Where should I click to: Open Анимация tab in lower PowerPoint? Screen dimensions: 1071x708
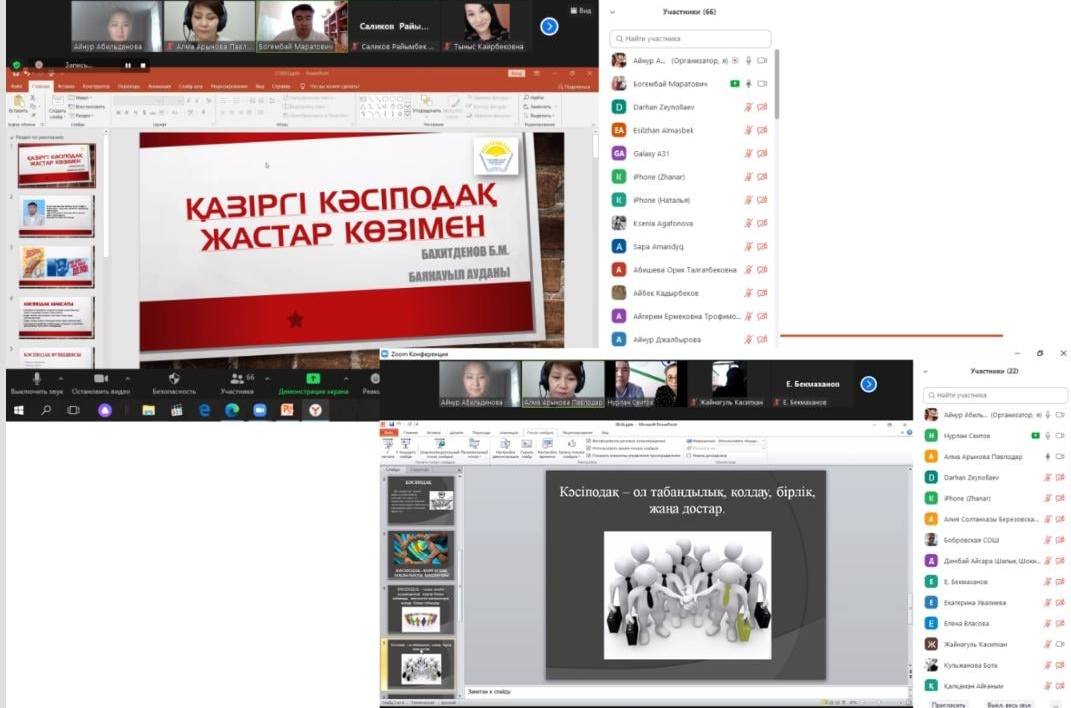tap(508, 432)
